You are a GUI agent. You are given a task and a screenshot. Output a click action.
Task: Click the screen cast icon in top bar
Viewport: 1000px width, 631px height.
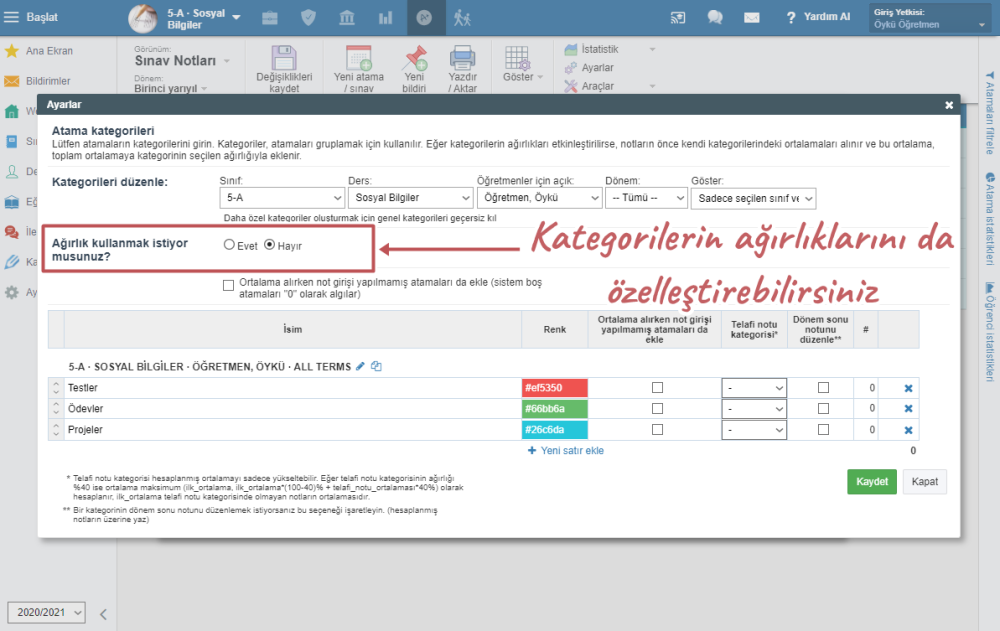pos(678,18)
